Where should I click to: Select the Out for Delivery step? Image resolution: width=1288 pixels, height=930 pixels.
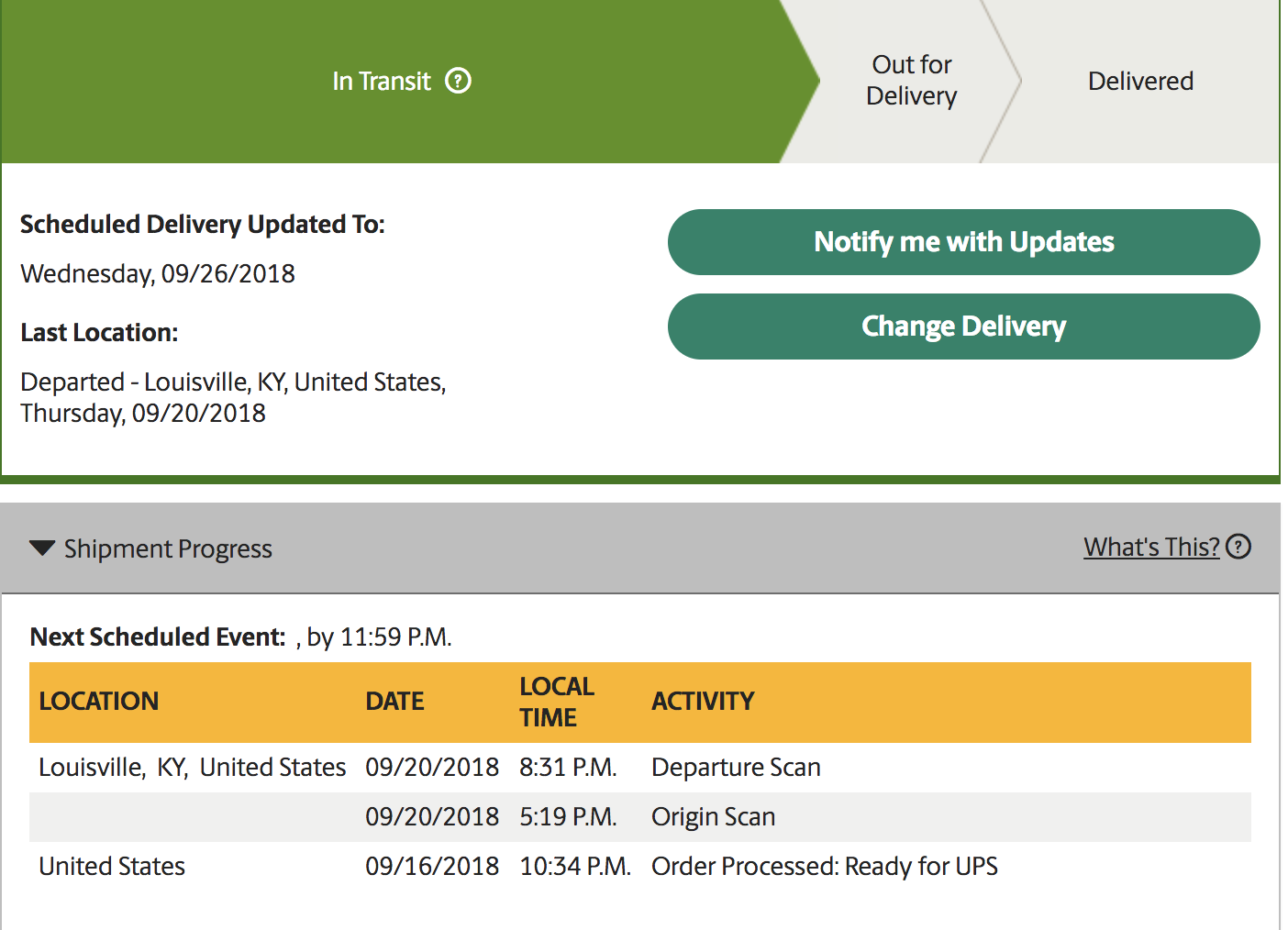[x=911, y=81]
